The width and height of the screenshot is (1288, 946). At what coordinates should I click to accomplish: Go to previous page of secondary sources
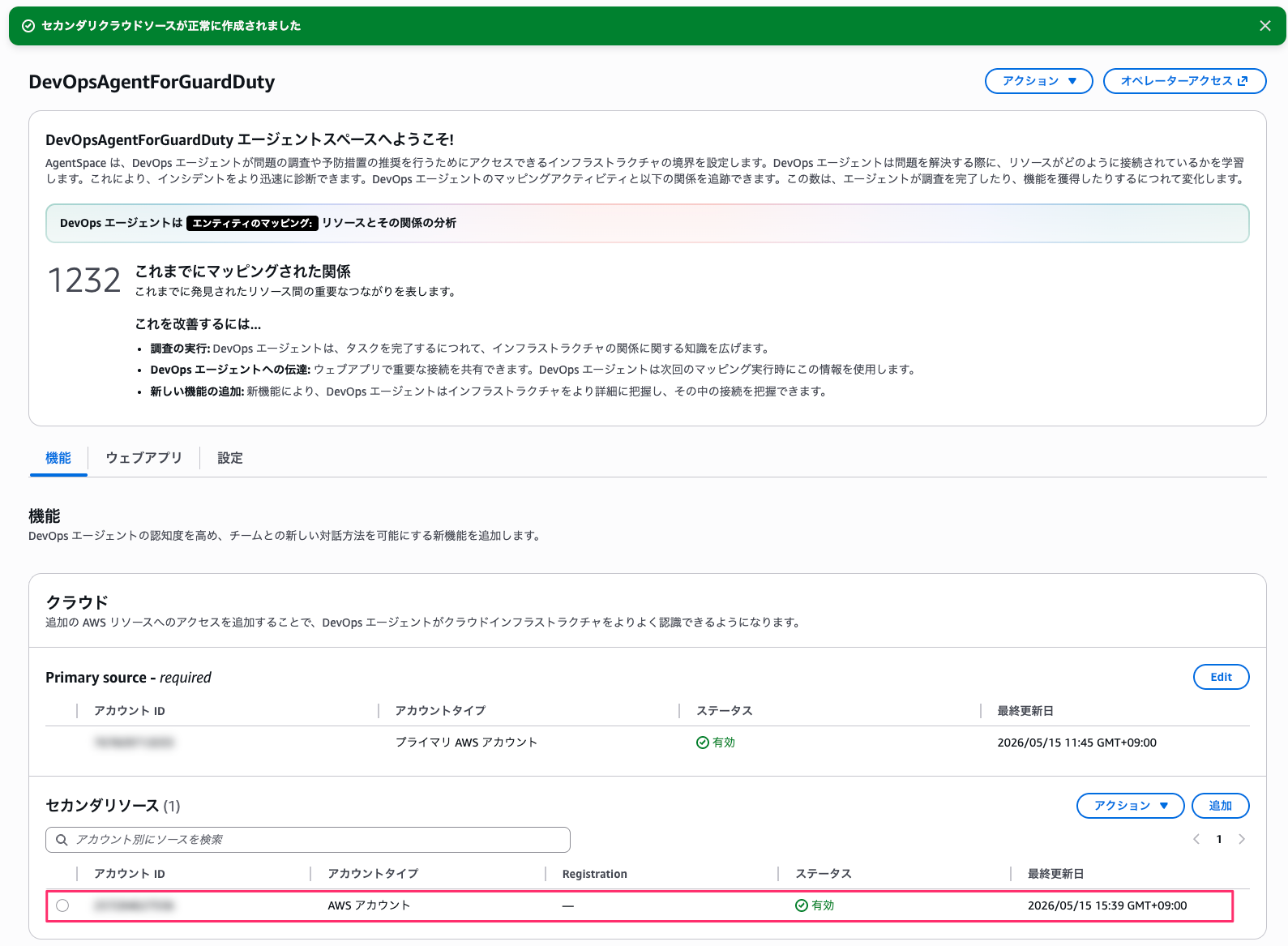pyautogui.click(x=1196, y=839)
